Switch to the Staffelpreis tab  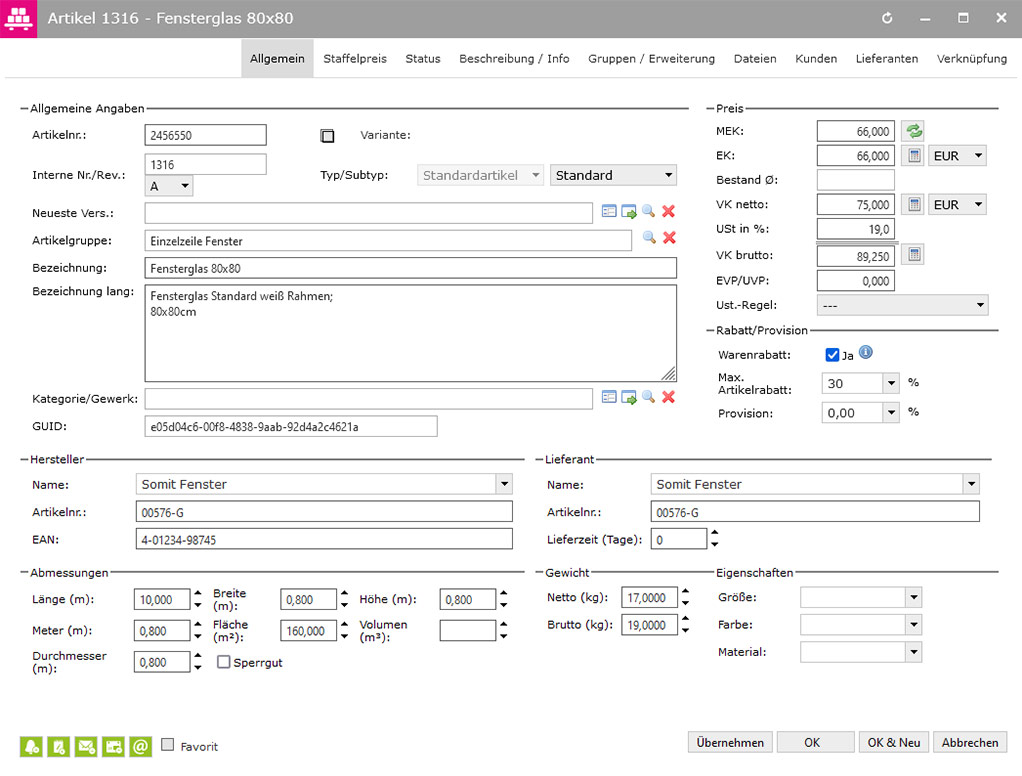355,59
